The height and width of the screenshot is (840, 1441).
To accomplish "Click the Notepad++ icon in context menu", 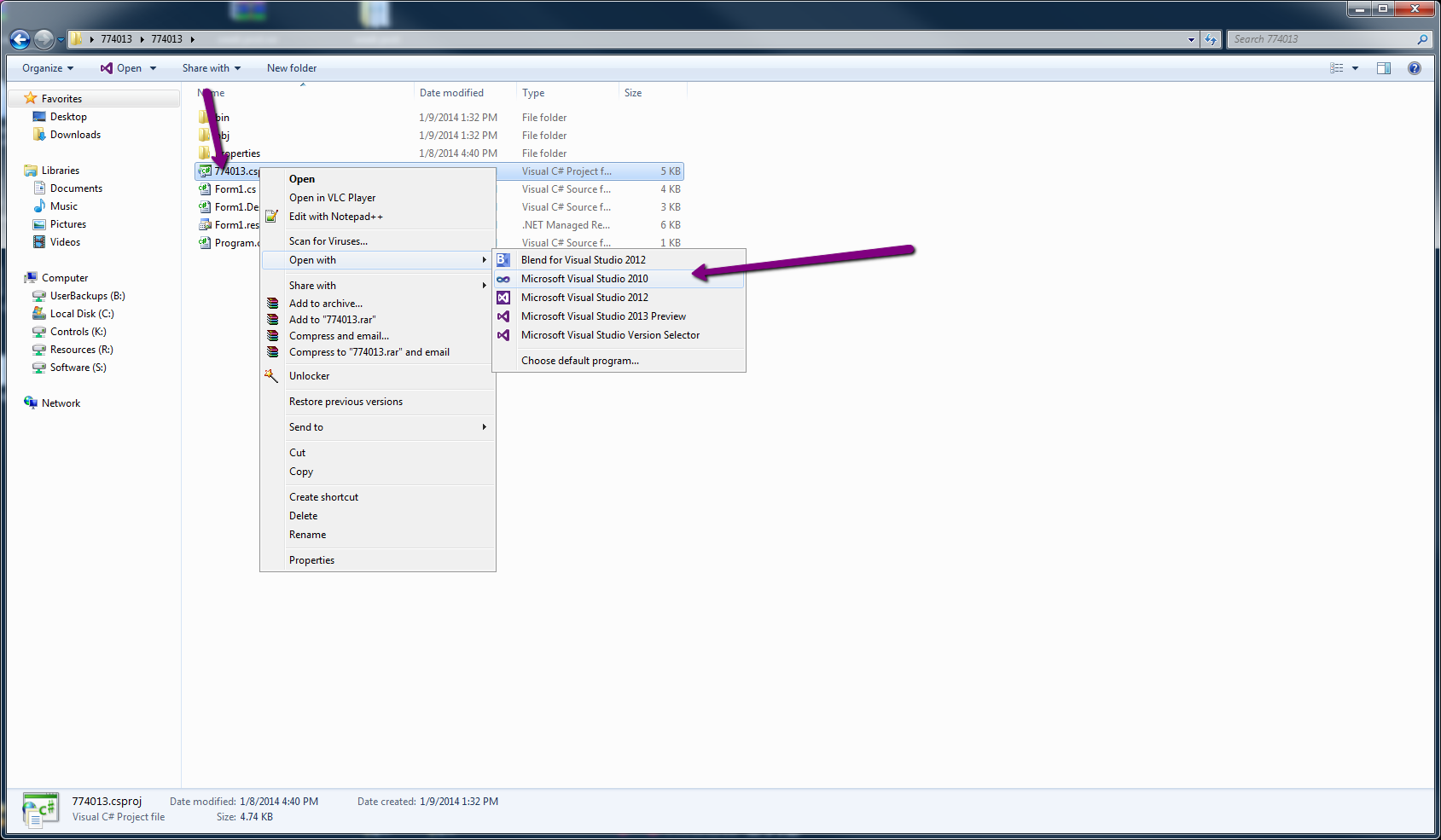I will (x=272, y=217).
